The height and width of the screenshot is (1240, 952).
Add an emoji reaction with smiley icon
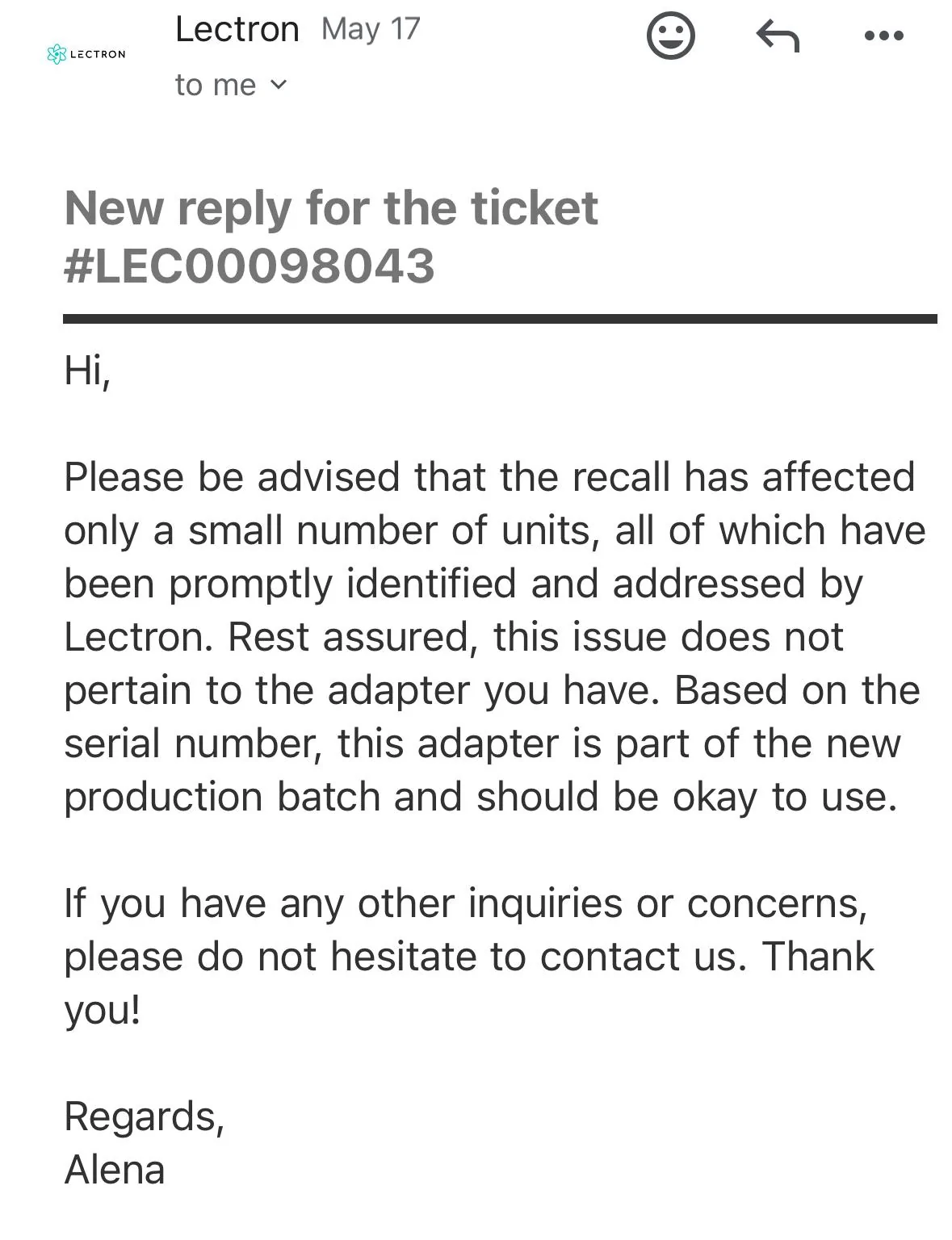tap(670, 36)
